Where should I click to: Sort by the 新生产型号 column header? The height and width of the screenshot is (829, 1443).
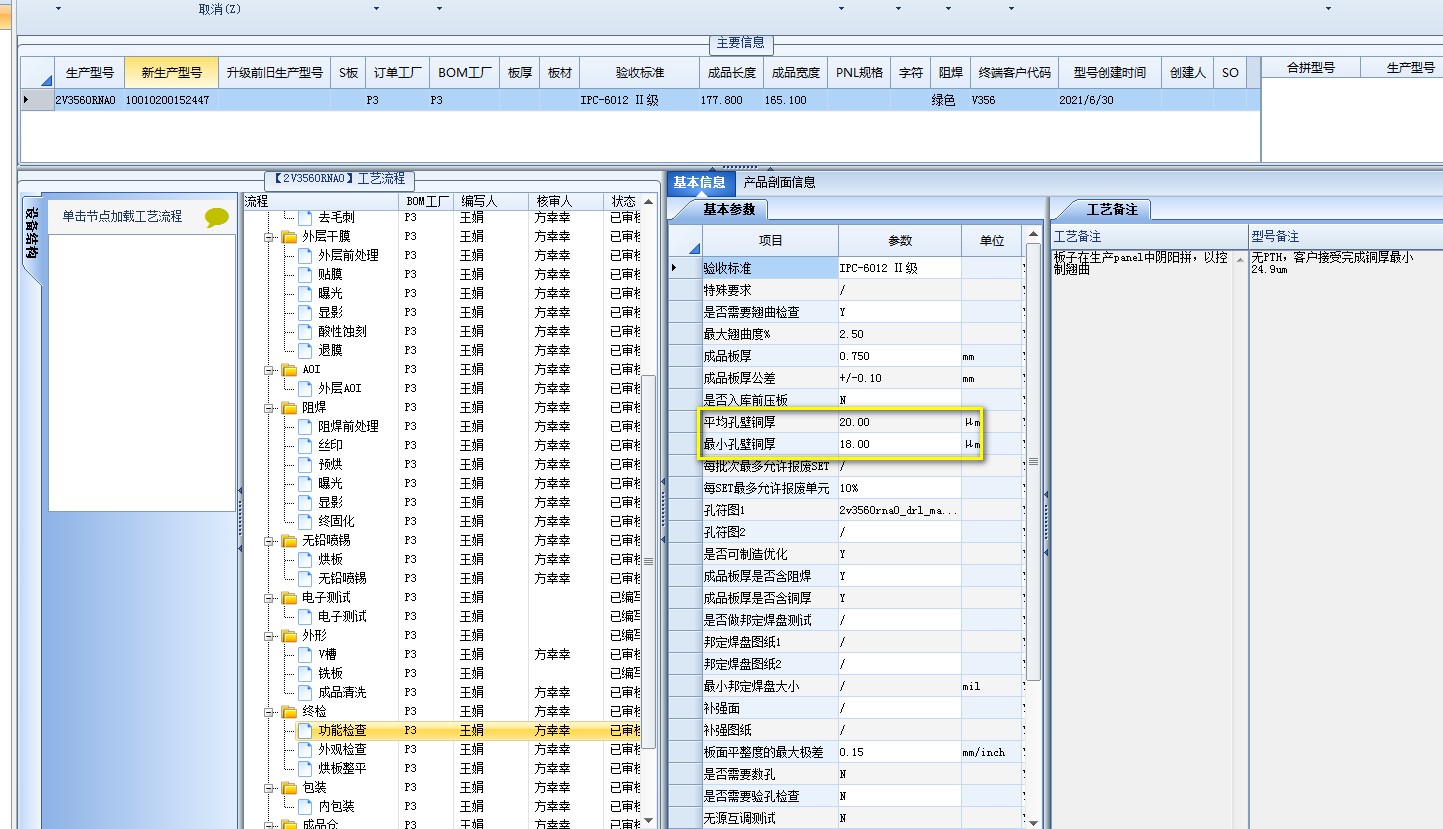click(172, 73)
